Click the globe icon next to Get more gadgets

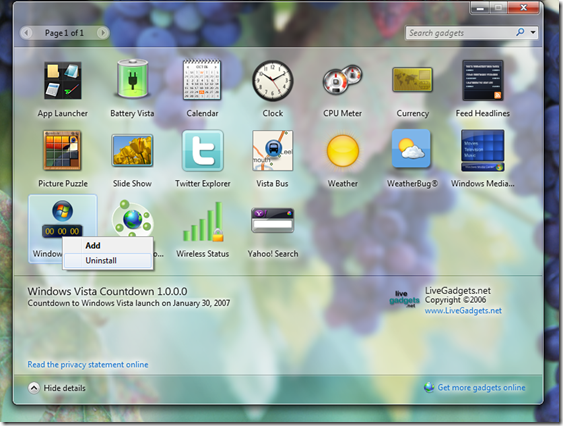[x=429, y=388]
